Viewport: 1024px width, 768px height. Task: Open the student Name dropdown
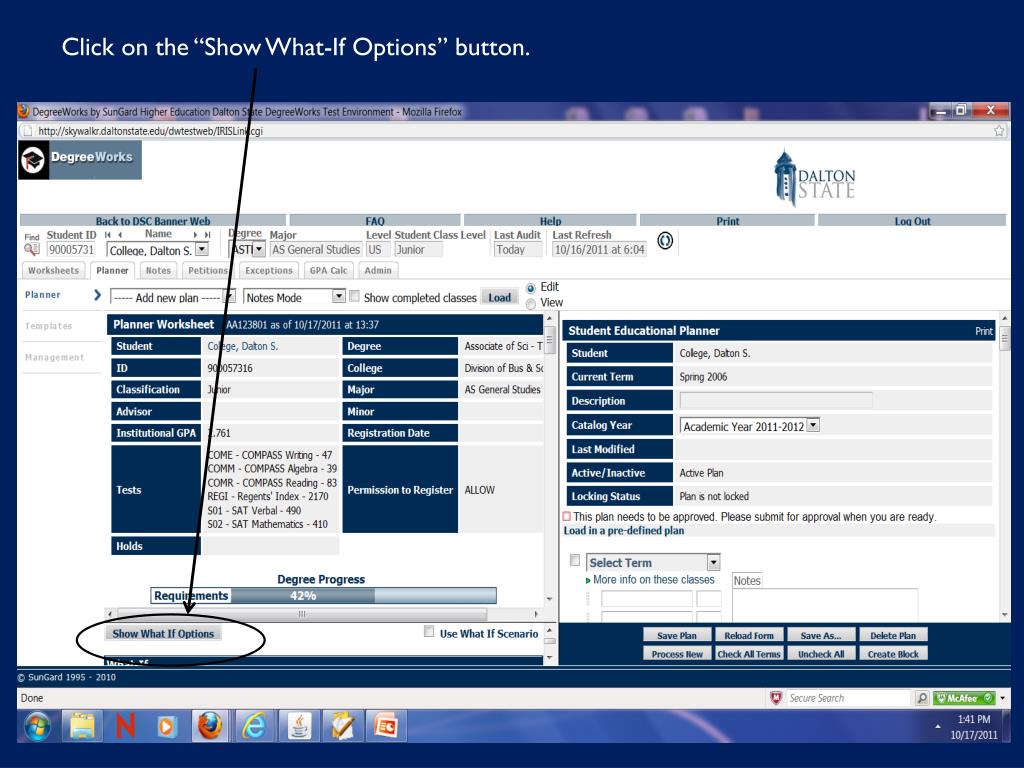(202, 249)
